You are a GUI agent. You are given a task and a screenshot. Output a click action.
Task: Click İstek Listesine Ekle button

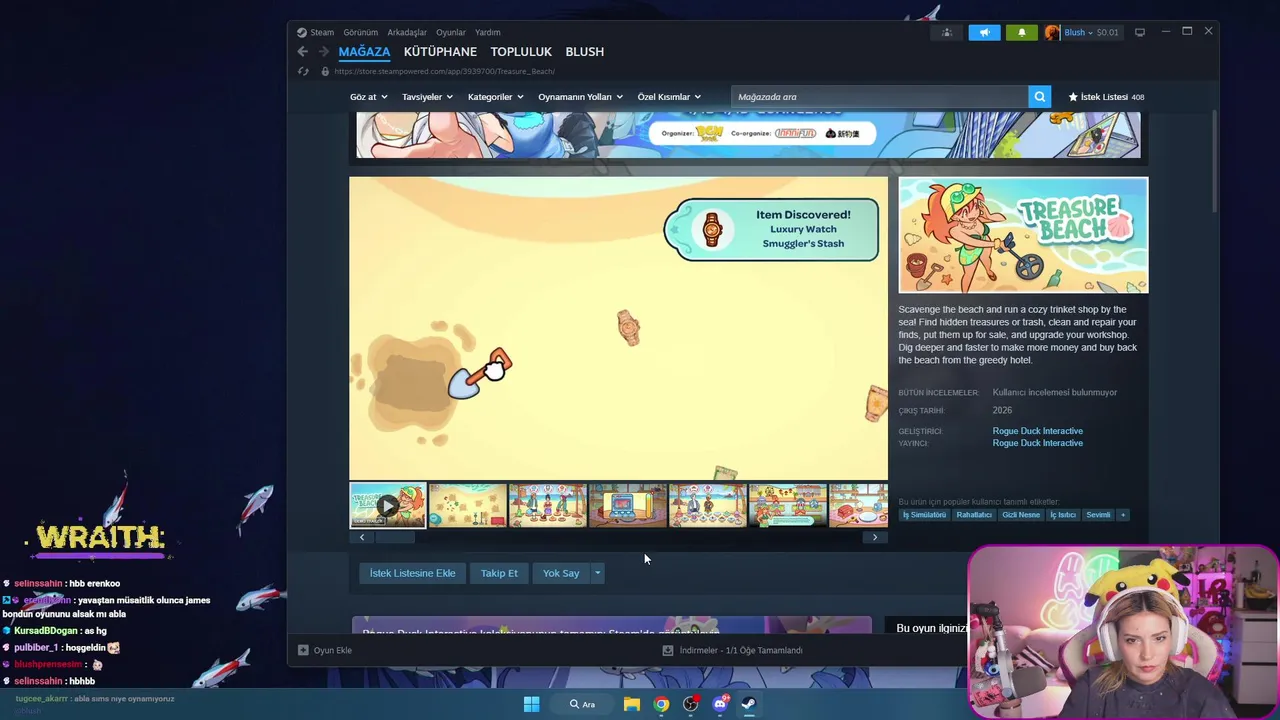(x=412, y=573)
